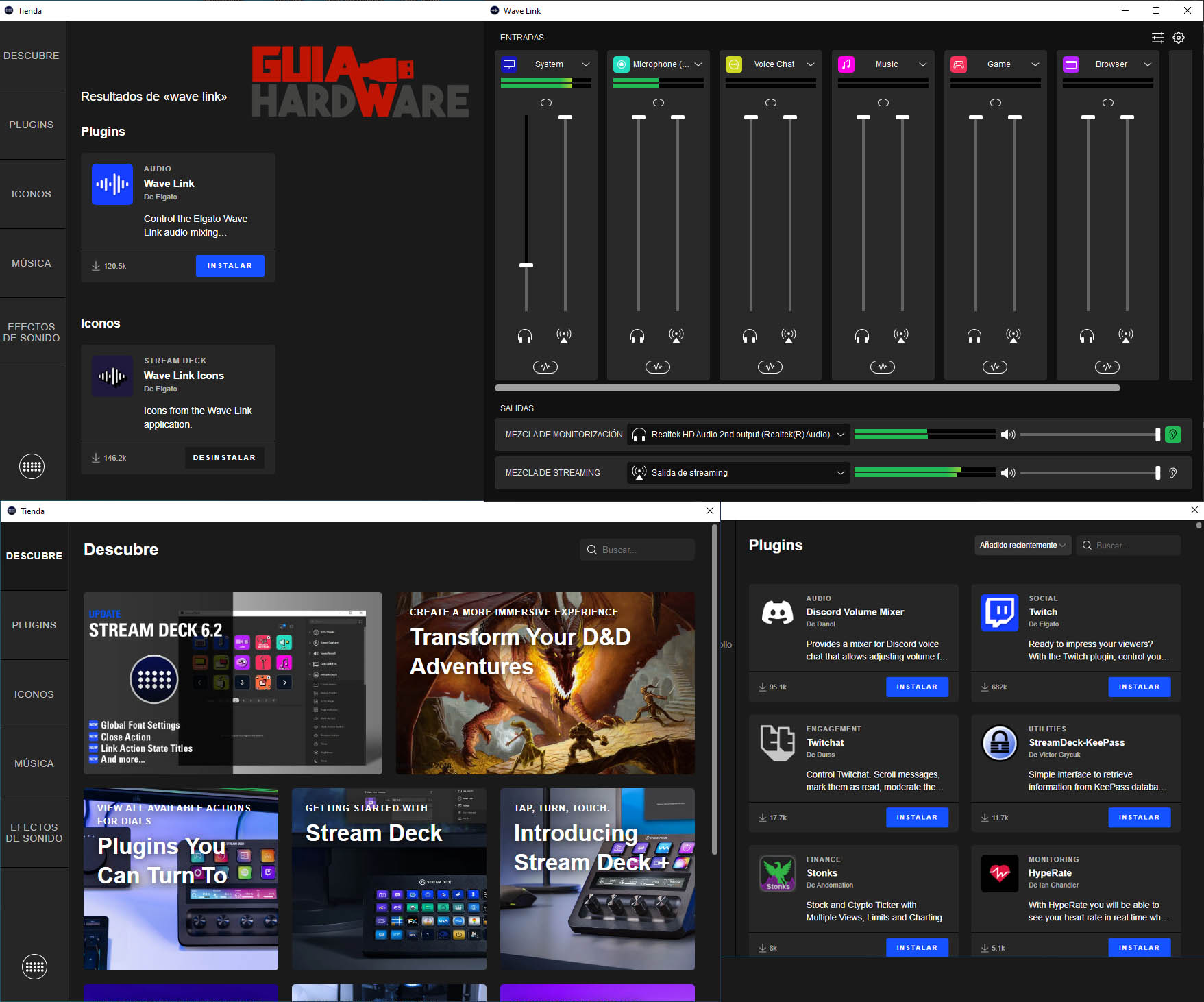
Task: Click the Plugins Buscar search field
Action: 1129,546
